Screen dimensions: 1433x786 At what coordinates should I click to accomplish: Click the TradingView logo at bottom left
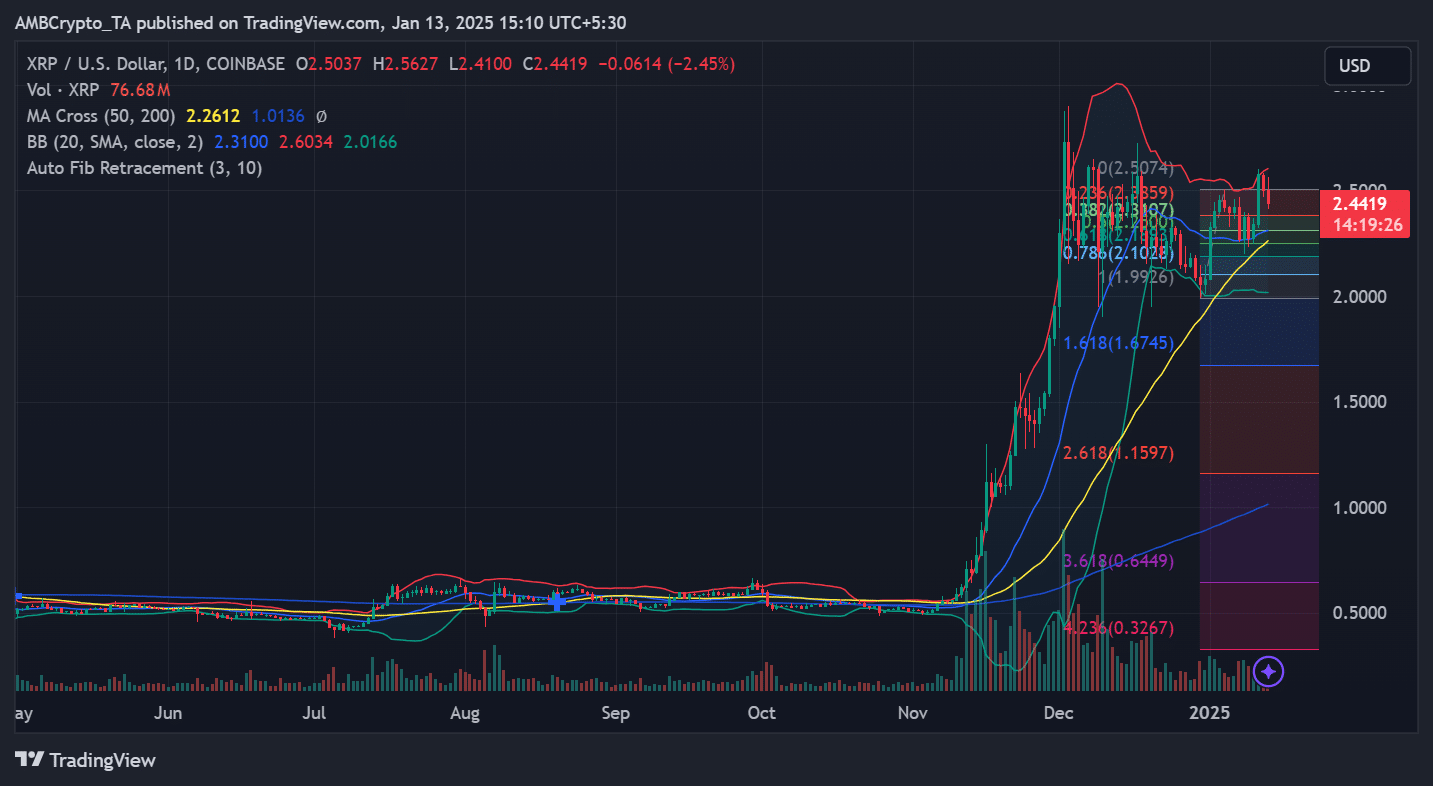click(86, 760)
